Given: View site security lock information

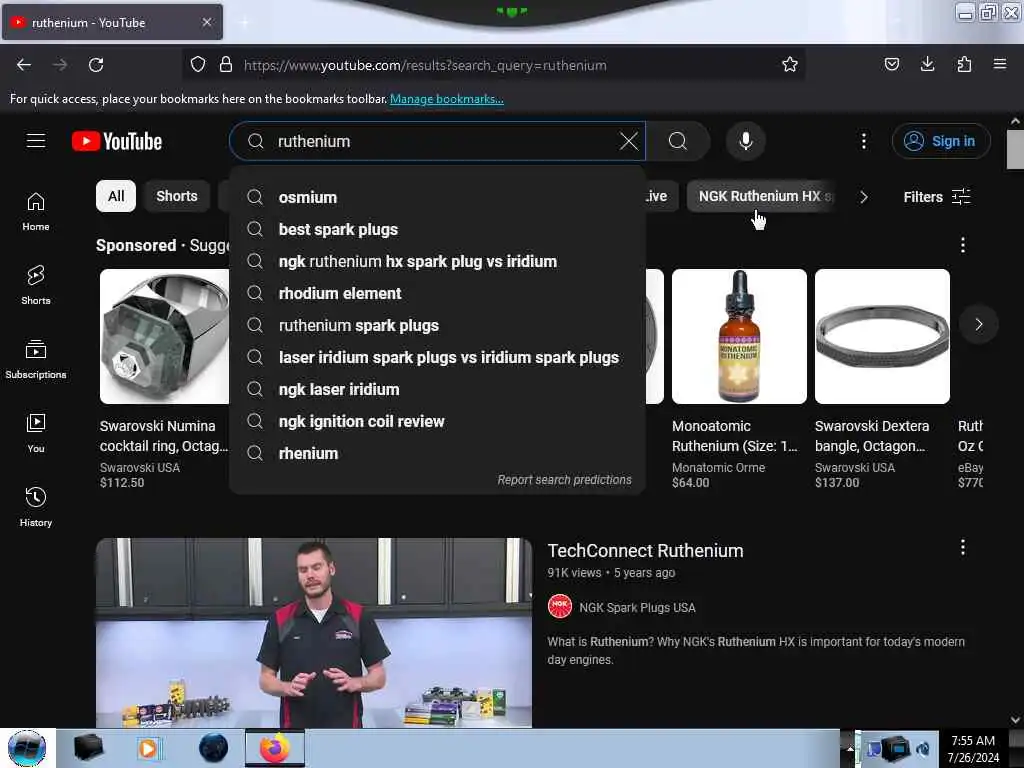Looking at the screenshot, I should 226,64.
